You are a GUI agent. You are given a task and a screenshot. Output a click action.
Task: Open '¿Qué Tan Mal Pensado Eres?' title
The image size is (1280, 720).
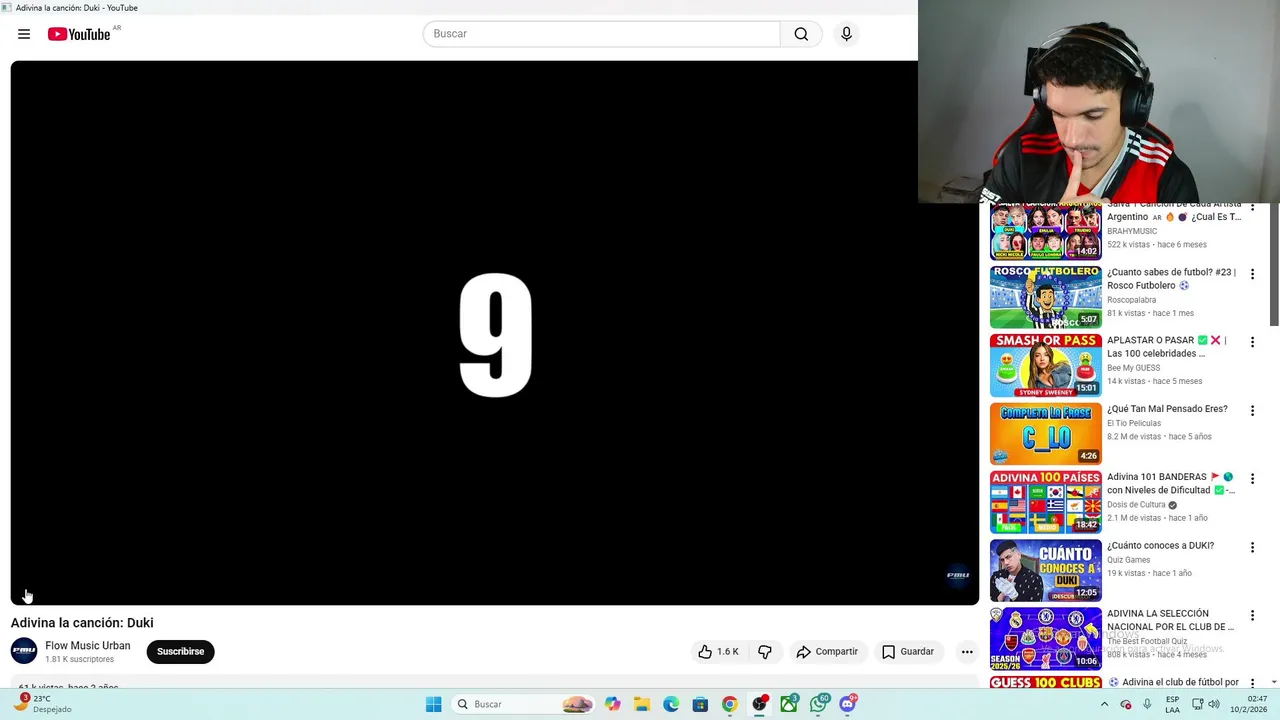(1167, 409)
